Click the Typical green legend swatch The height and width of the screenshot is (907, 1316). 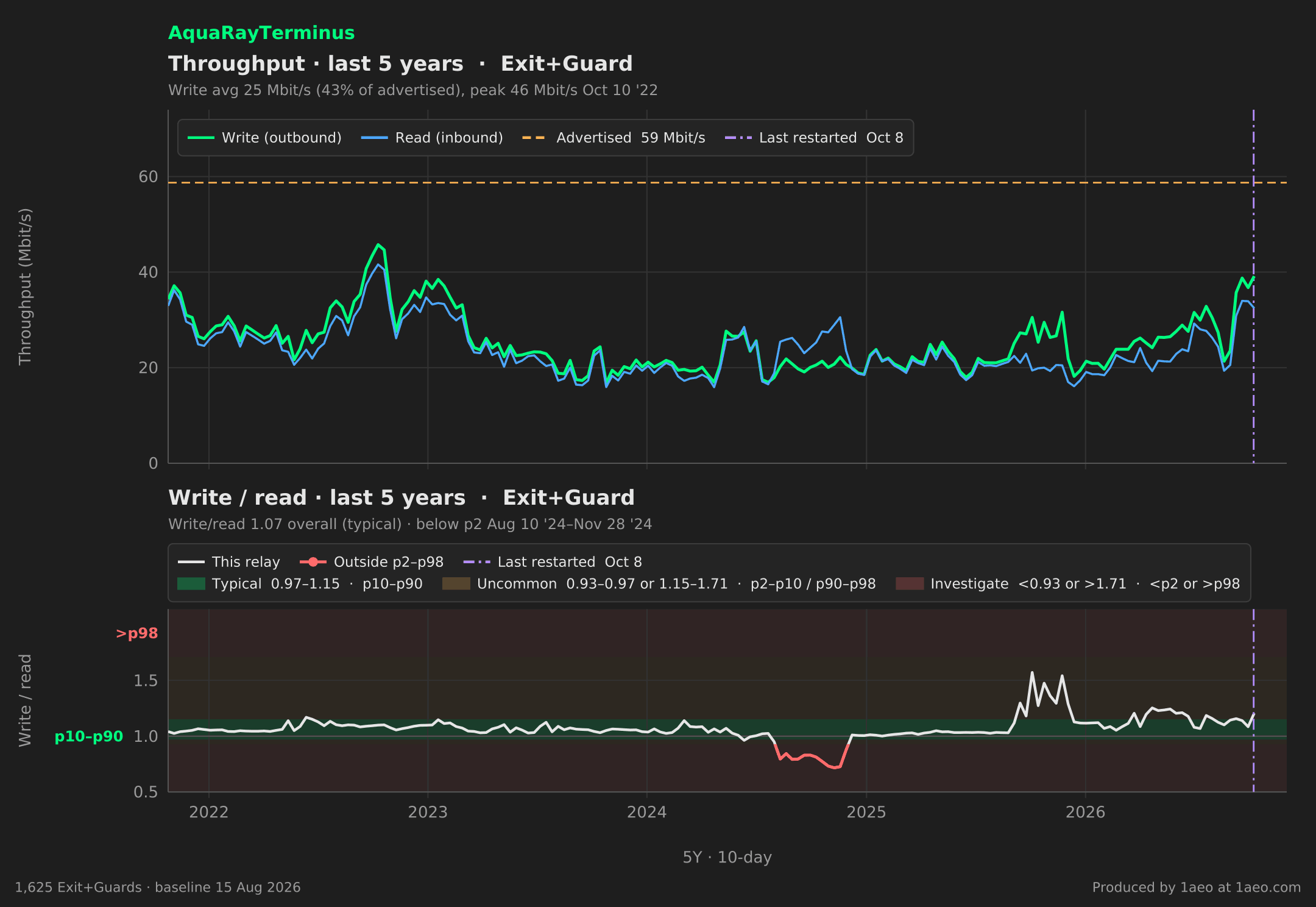pos(191,584)
